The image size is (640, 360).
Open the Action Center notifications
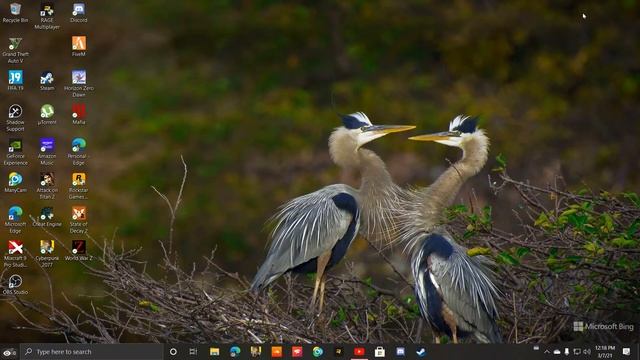(627, 352)
